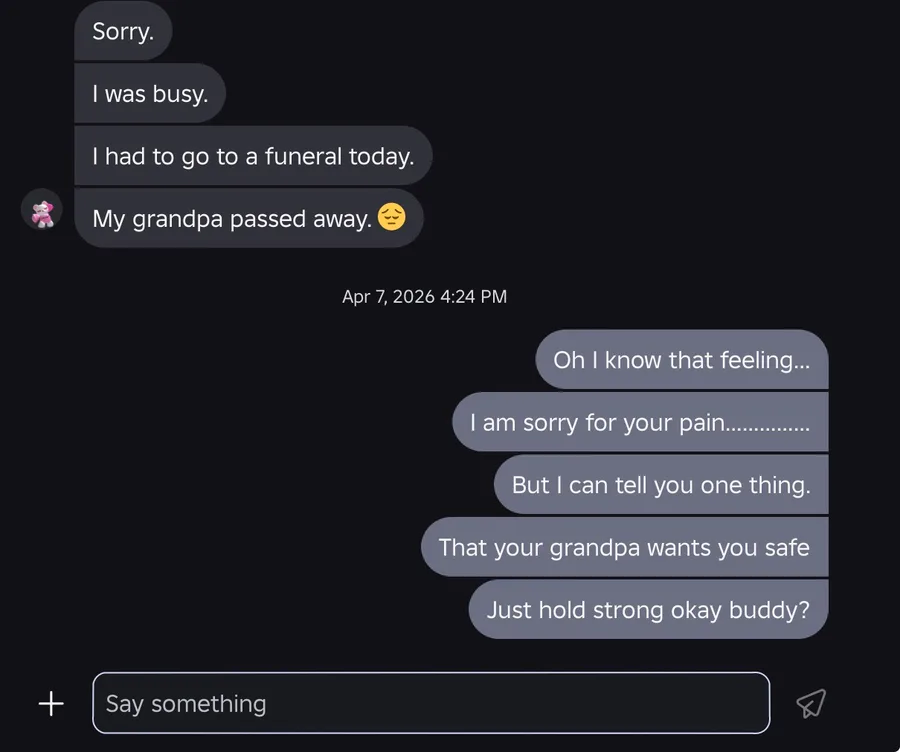Open the sender's profile avatar

point(42,213)
